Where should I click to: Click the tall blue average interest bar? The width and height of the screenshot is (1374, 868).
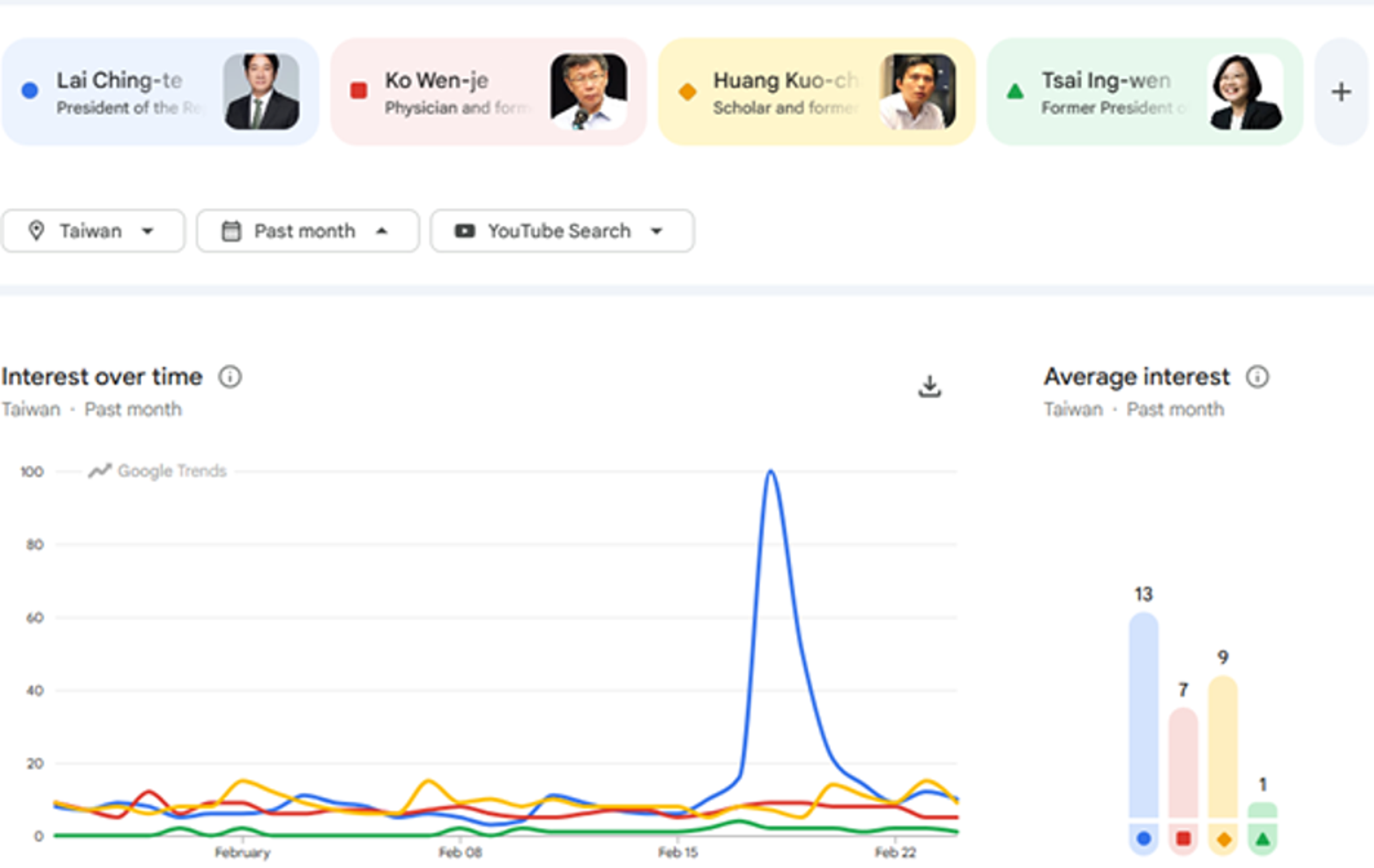pos(1143,714)
